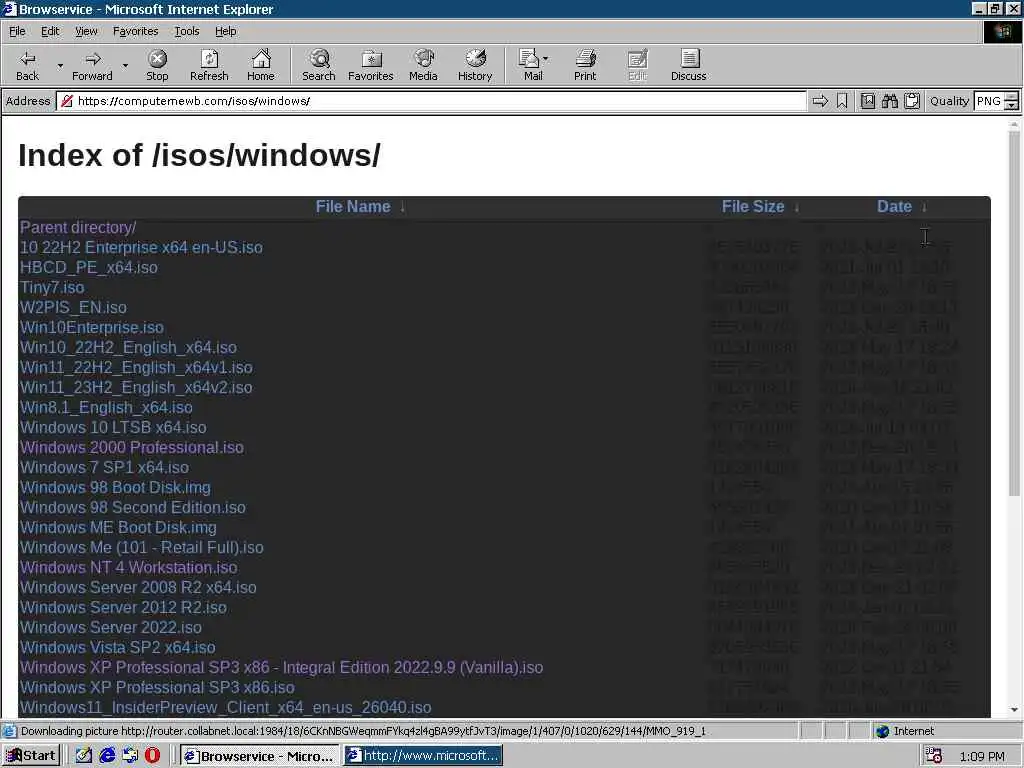Open Windows NT 4 Workstation.iso
1024x768 pixels.
click(129, 568)
